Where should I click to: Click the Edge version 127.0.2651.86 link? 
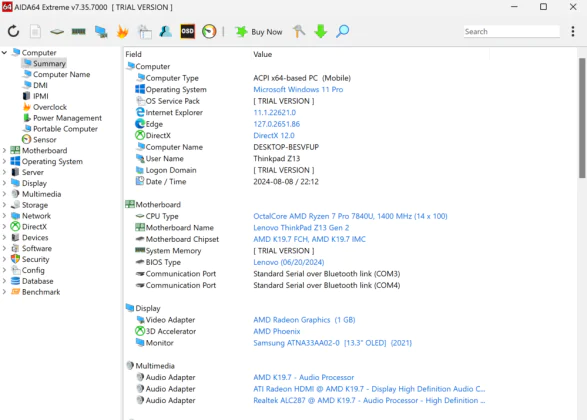276,124
